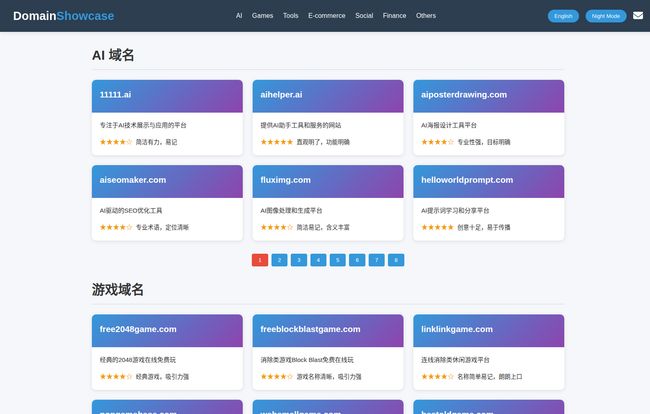Click star rating on aiseomaker.com card
Viewport: 650px width, 414px height.
tap(116, 227)
